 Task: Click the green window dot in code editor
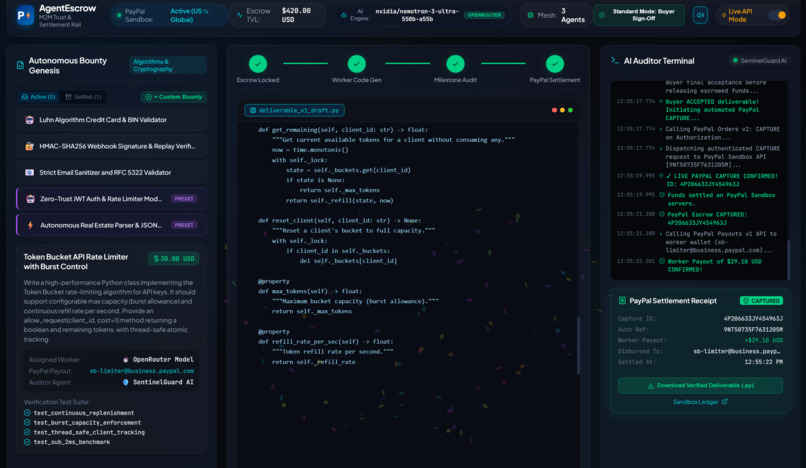[x=571, y=110]
